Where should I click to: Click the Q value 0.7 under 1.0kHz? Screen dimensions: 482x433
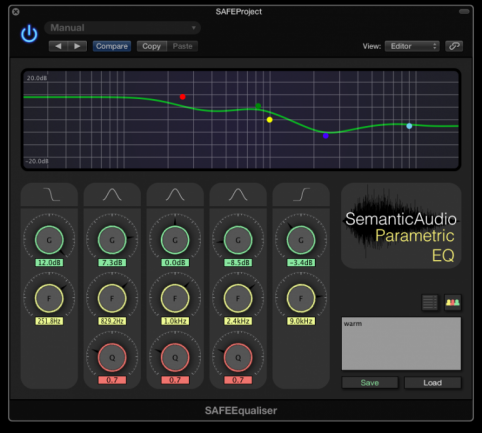pos(175,380)
